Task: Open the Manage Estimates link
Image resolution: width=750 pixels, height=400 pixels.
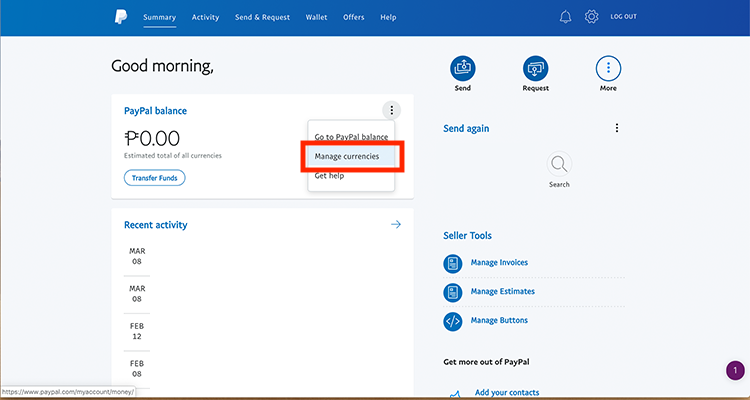Action: [x=503, y=291]
